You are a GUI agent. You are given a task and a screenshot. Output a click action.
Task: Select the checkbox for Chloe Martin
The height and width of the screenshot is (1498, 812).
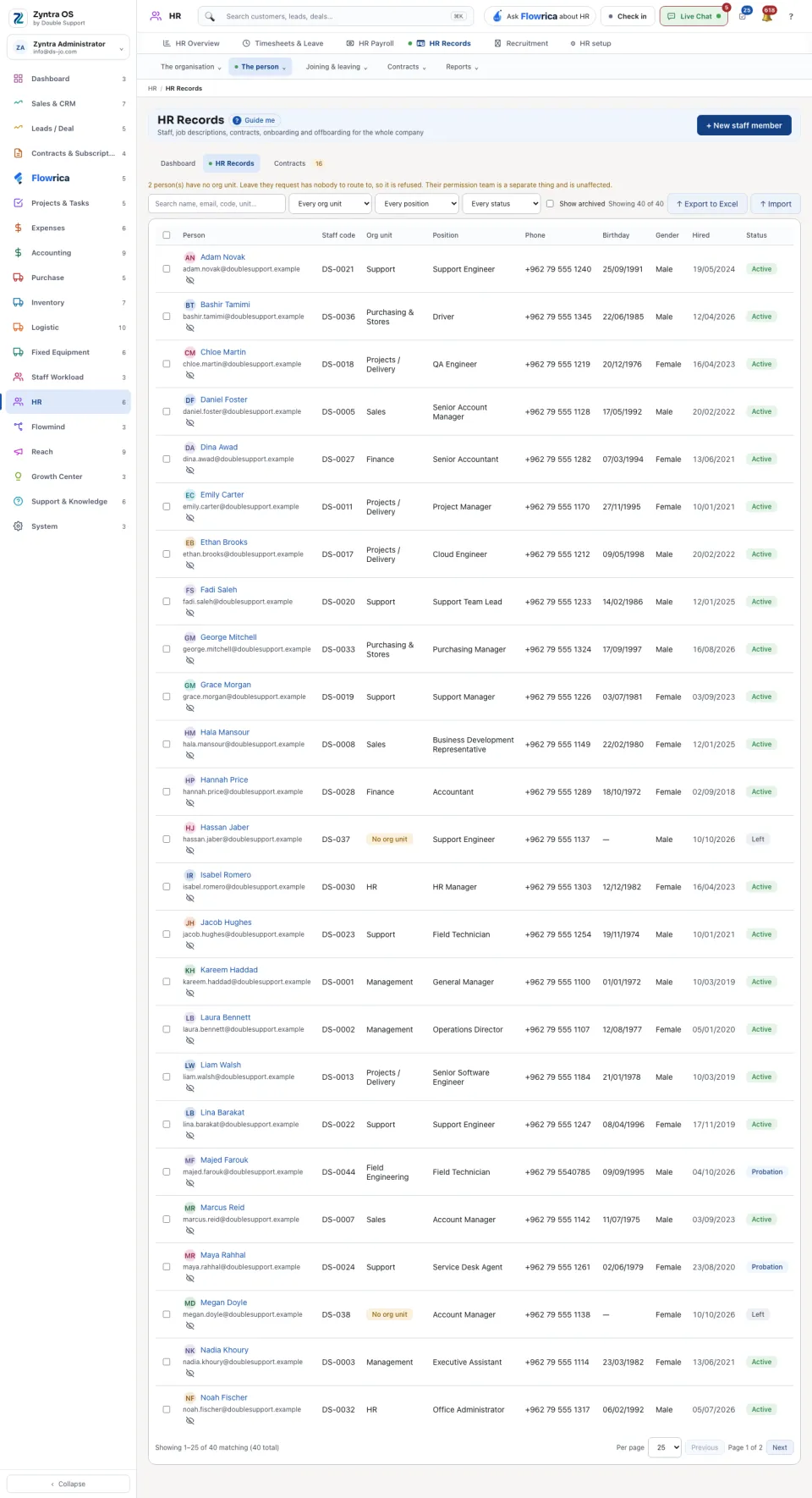(167, 364)
